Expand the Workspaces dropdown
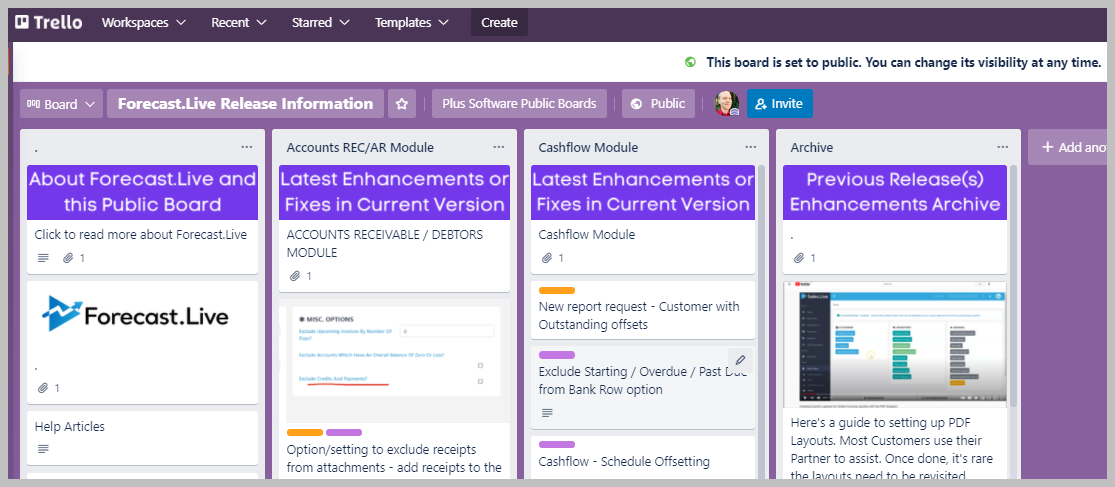The width and height of the screenshot is (1115, 487). (144, 22)
